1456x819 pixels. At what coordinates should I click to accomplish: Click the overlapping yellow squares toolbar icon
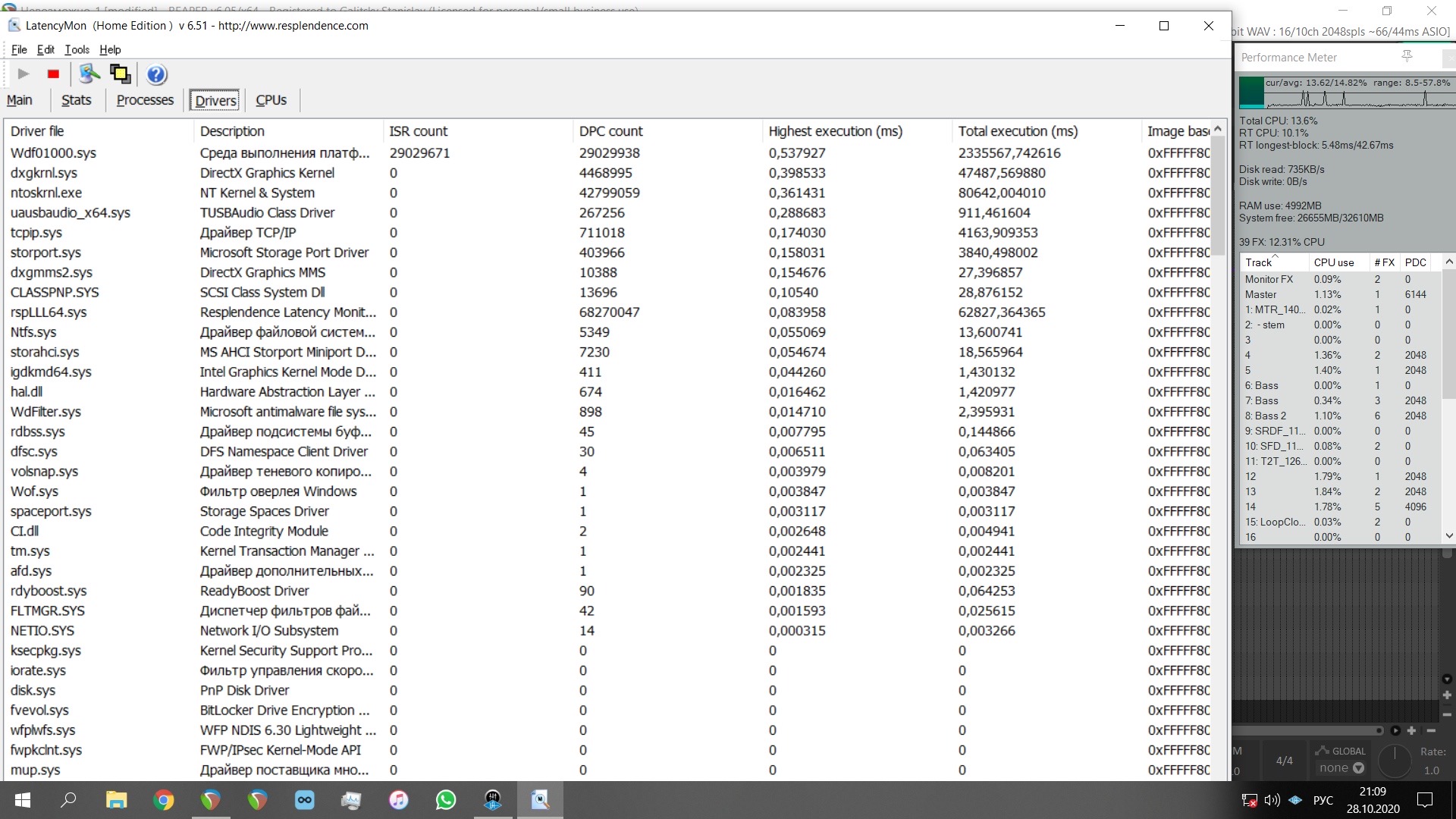tap(120, 74)
